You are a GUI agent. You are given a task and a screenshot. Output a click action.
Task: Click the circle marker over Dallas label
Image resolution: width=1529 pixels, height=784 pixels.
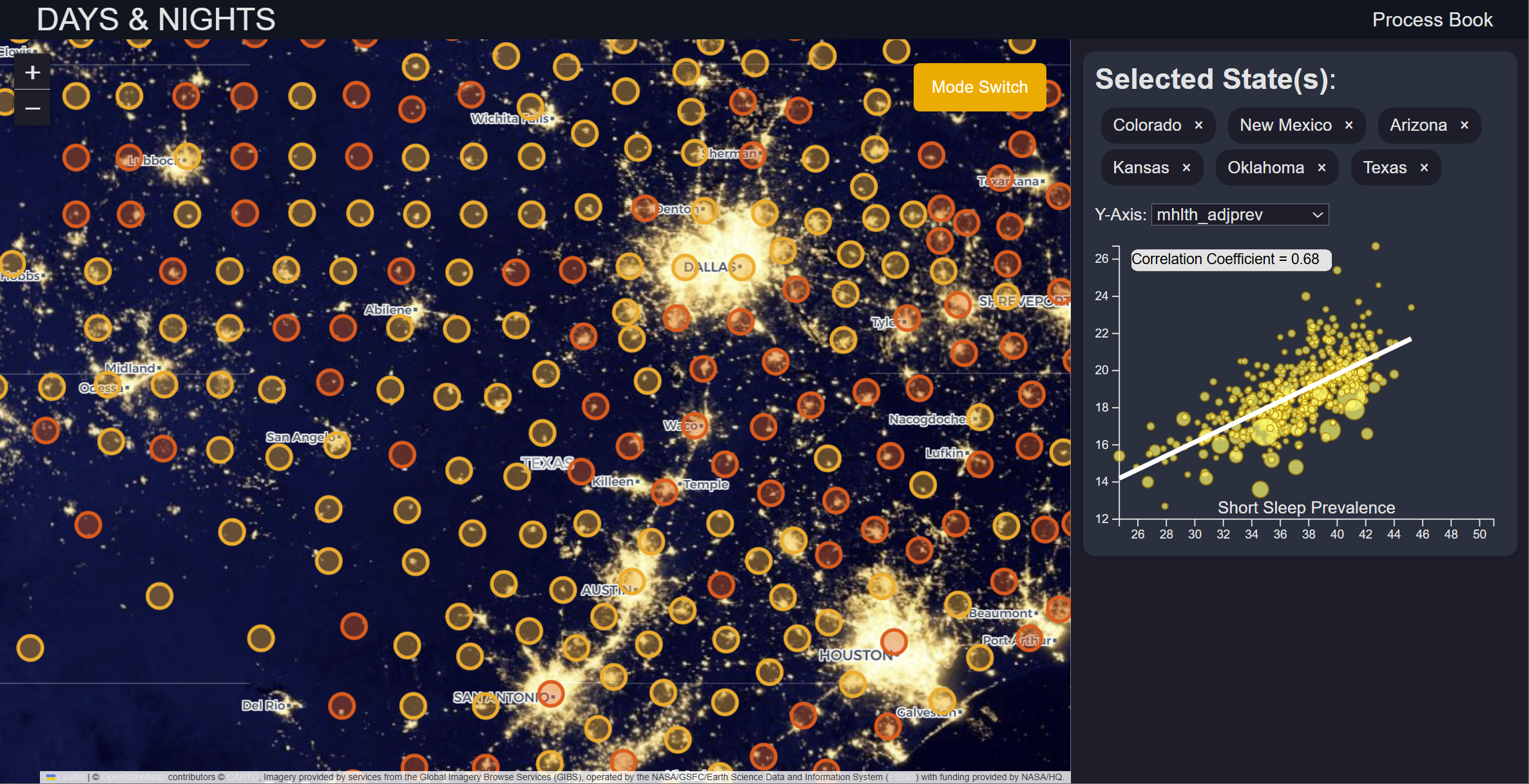pyautogui.click(x=685, y=267)
